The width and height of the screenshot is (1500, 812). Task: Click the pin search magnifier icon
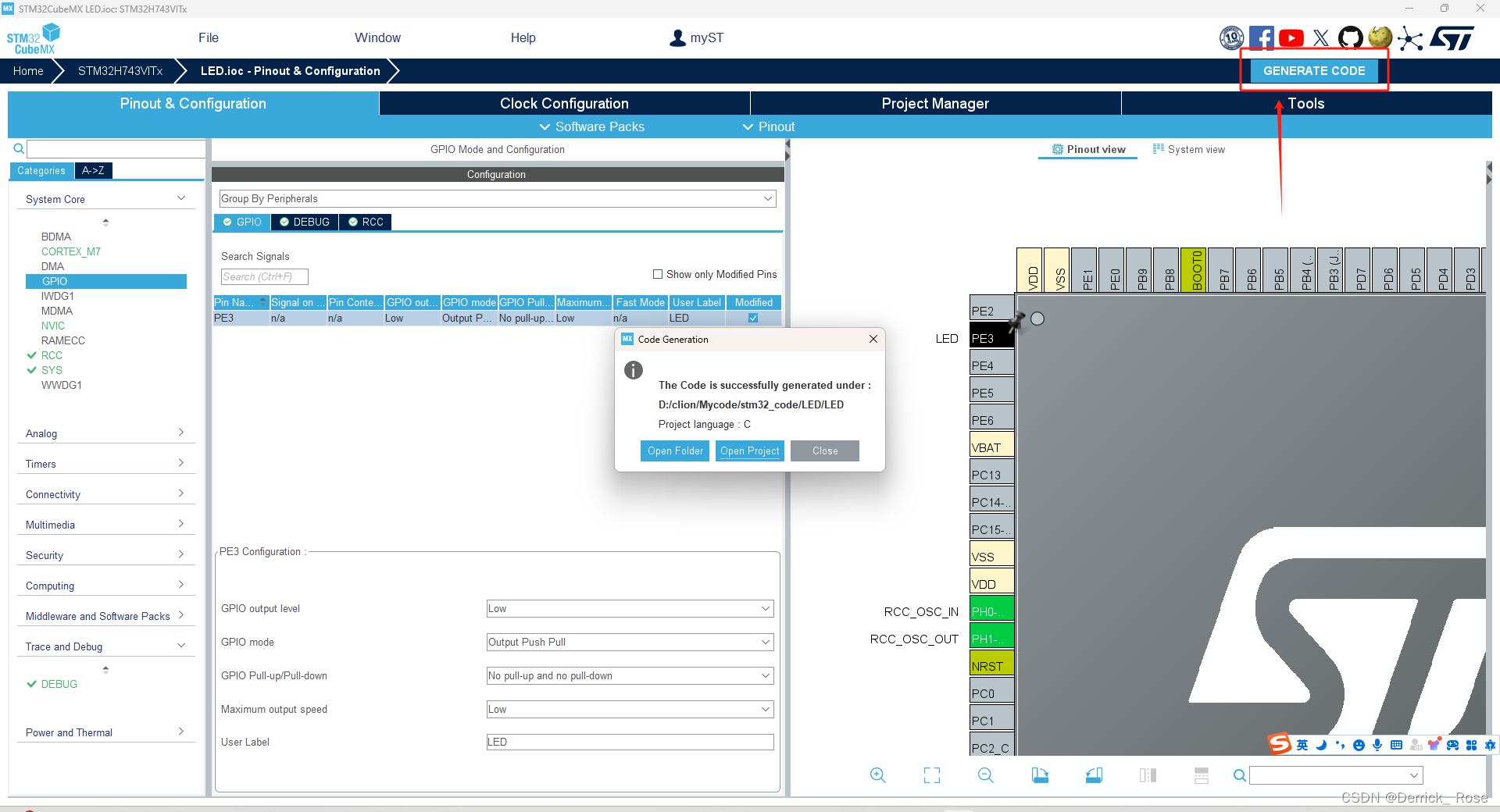pos(1240,775)
